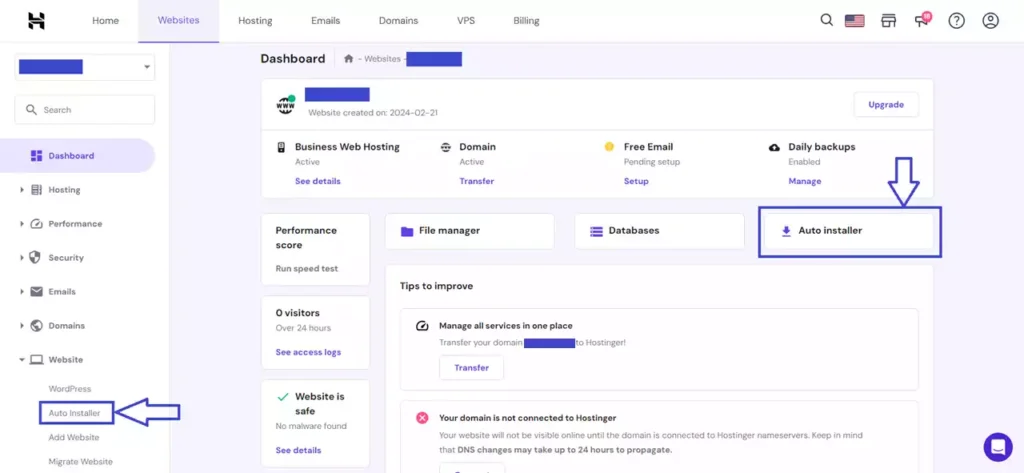Select the Websites tab
1024x473 pixels.
point(178,21)
